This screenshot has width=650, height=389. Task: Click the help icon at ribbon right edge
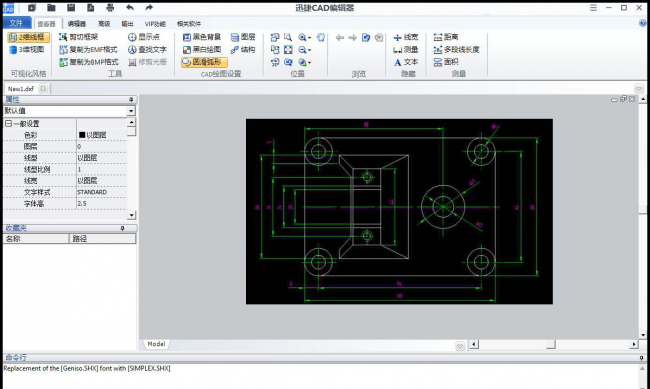point(643,23)
